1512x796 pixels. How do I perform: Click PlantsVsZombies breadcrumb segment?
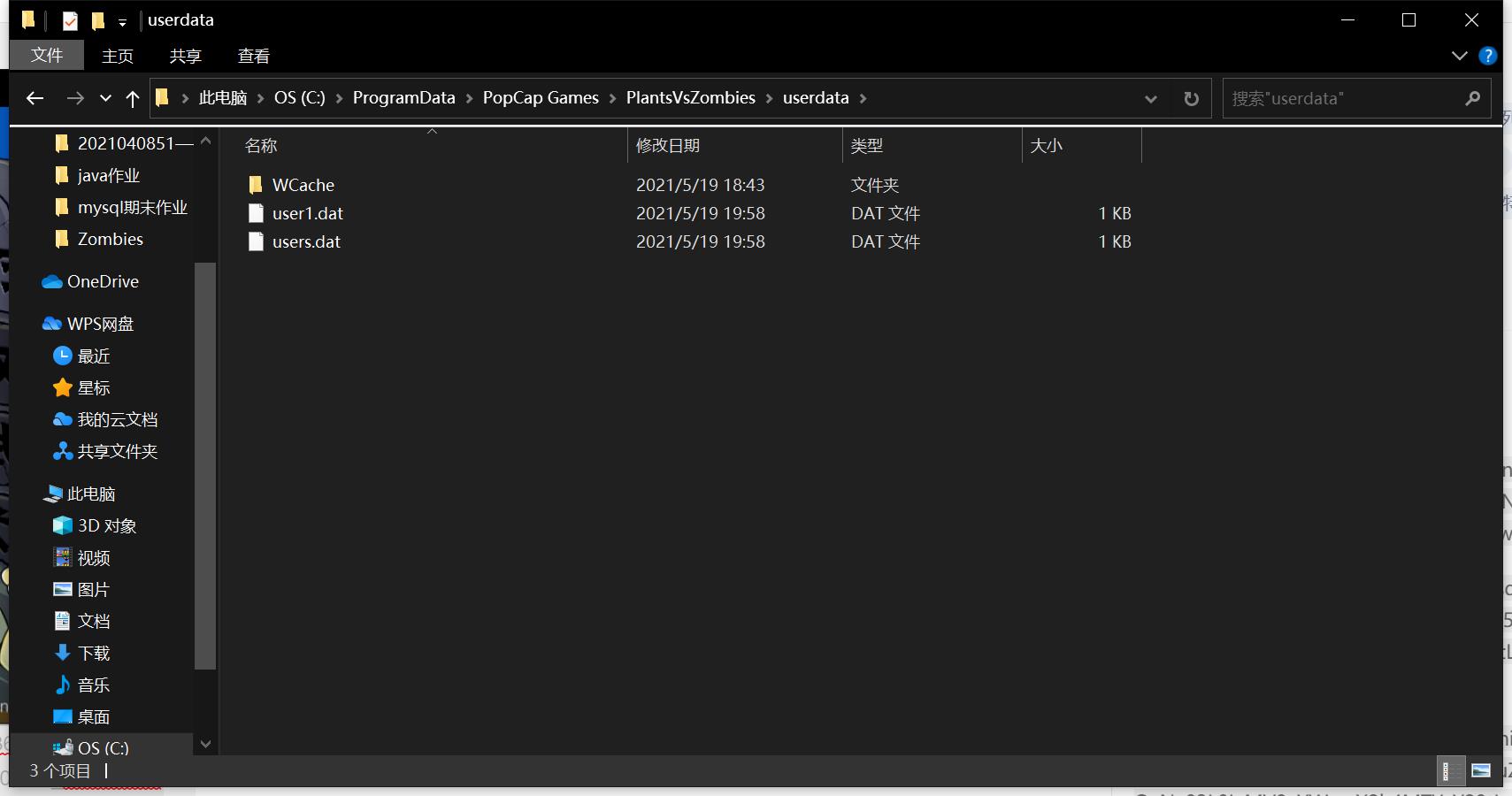(691, 97)
